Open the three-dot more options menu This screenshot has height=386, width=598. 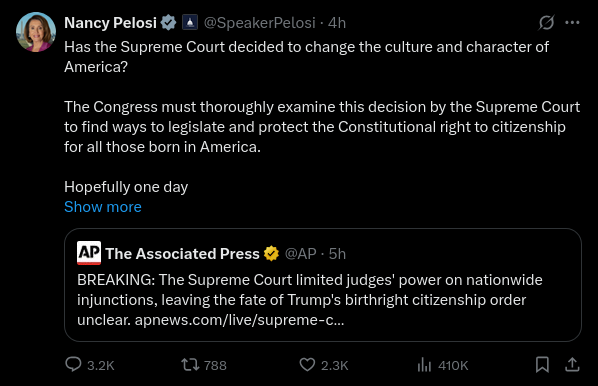572,23
